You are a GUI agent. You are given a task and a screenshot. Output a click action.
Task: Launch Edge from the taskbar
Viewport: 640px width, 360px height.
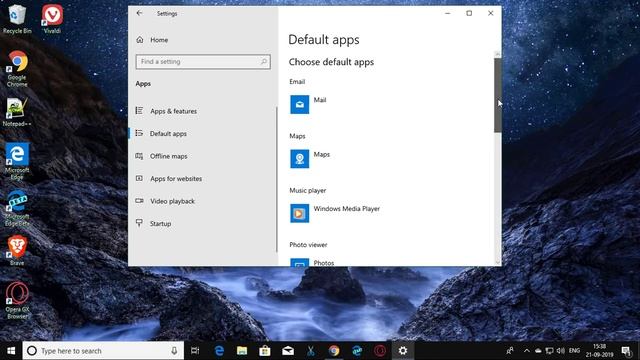pos(219,351)
